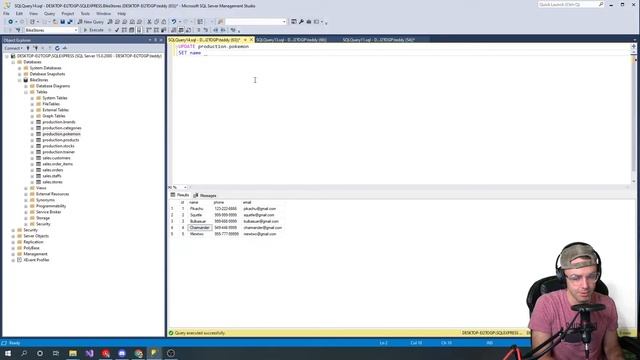Click the bulbasaur@gmail.com email cell

[261, 221]
